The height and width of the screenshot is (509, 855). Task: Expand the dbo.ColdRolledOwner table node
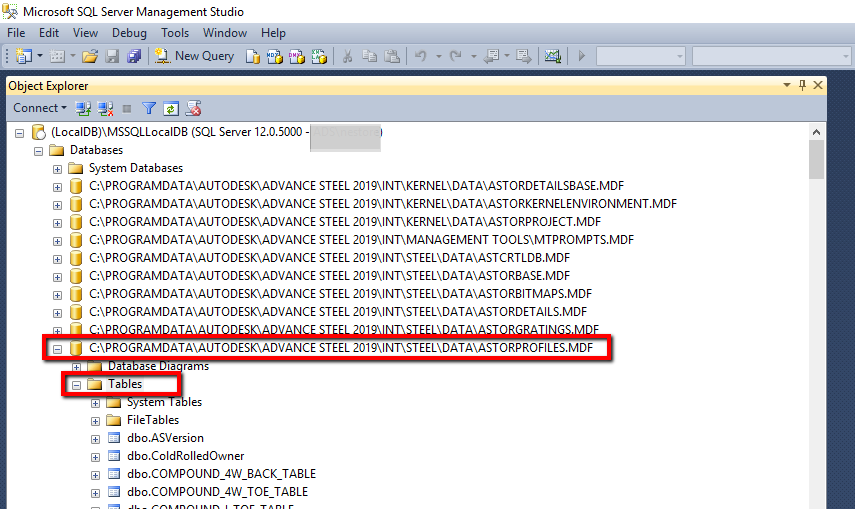pyautogui.click(x=95, y=457)
